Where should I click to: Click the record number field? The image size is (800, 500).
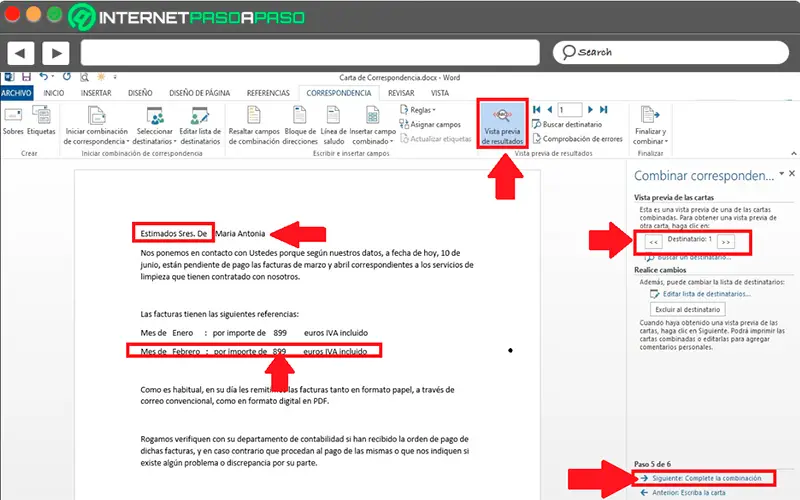pyautogui.click(x=569, y=110)
